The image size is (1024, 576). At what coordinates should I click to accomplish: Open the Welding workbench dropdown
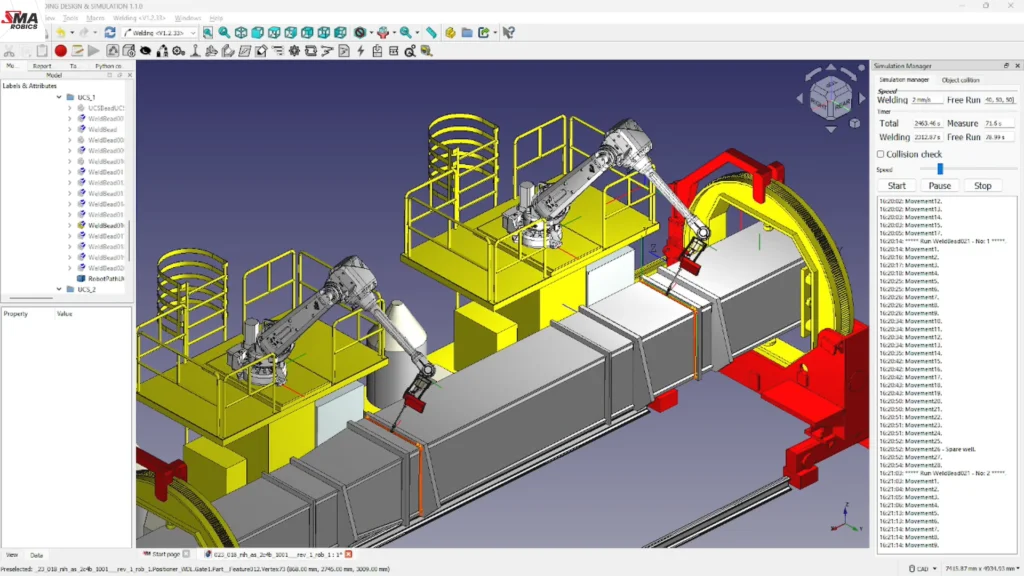pyautogui.click(x=159, y=33)
